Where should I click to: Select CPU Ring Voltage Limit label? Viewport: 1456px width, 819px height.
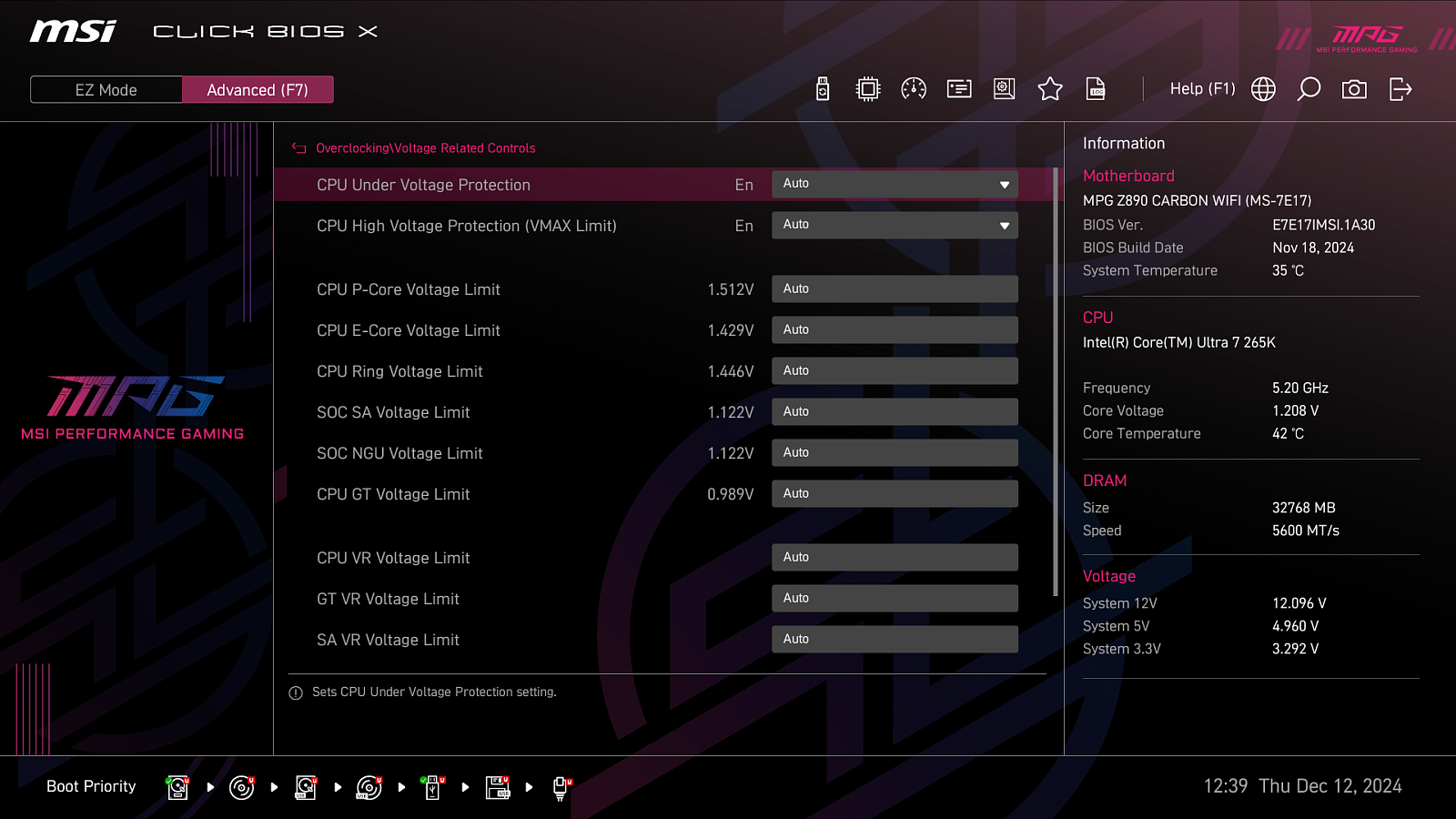[x=399, y=371]
